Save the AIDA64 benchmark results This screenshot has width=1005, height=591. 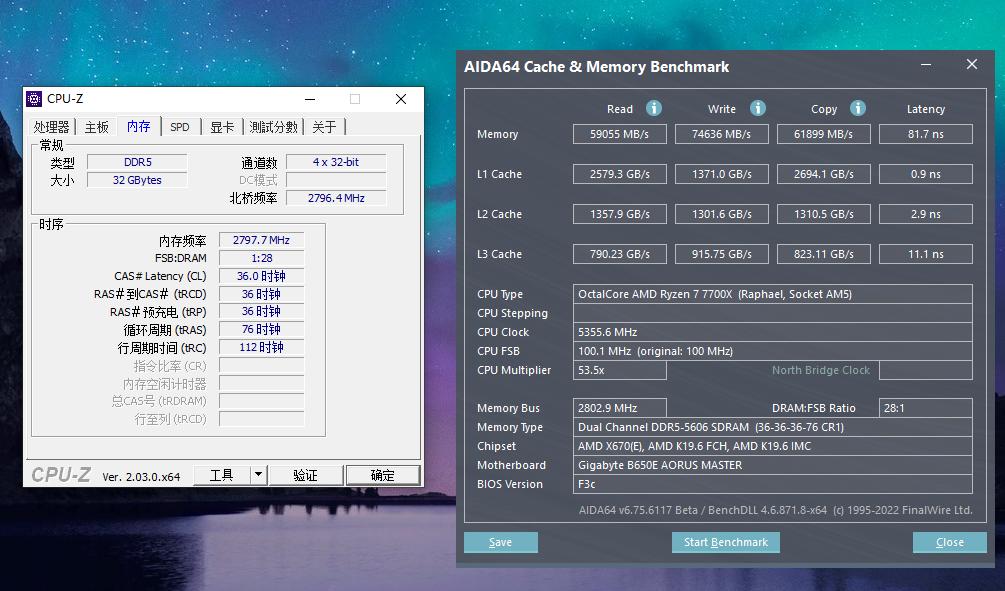pos(500,542)
